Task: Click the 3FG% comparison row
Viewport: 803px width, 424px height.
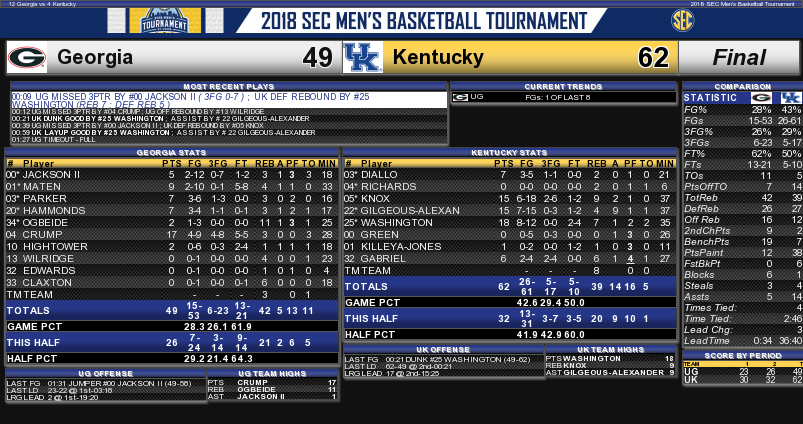Action: pos(743,132)
